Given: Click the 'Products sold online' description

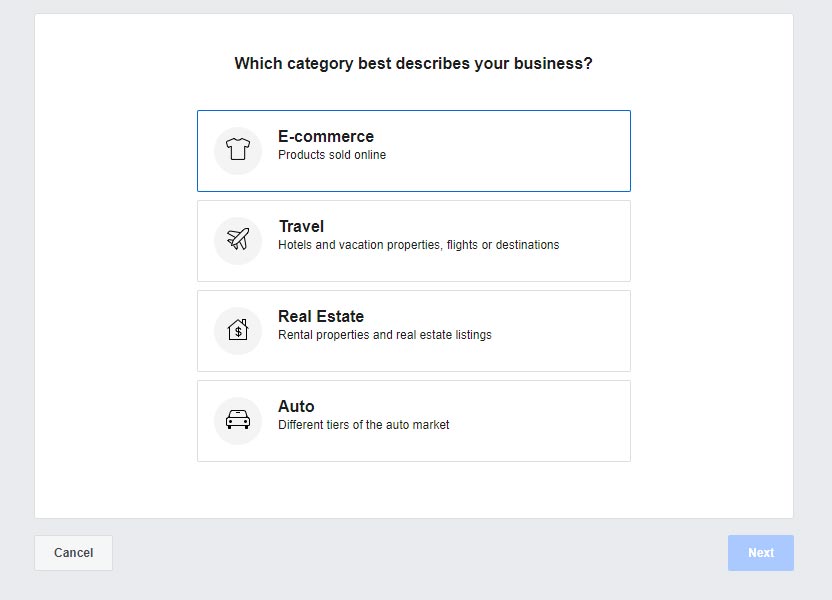Looking at the screenshot, I should tap(332, 155).
